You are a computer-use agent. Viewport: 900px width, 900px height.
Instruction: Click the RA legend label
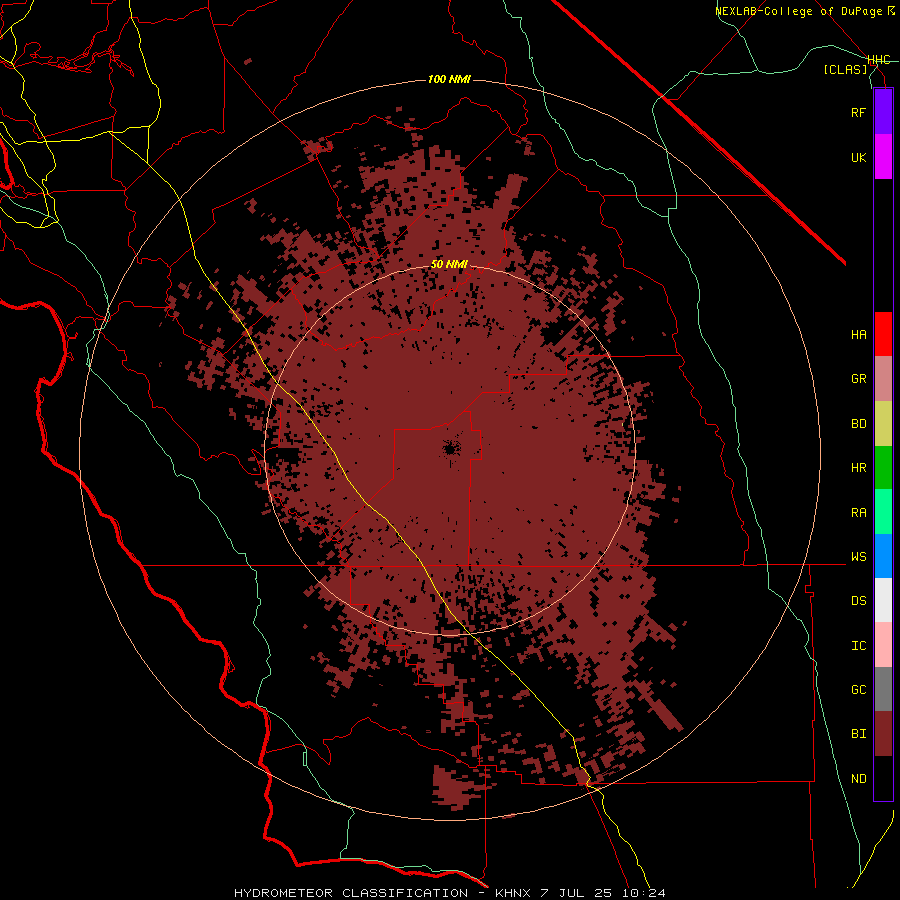tap(858, 513)
